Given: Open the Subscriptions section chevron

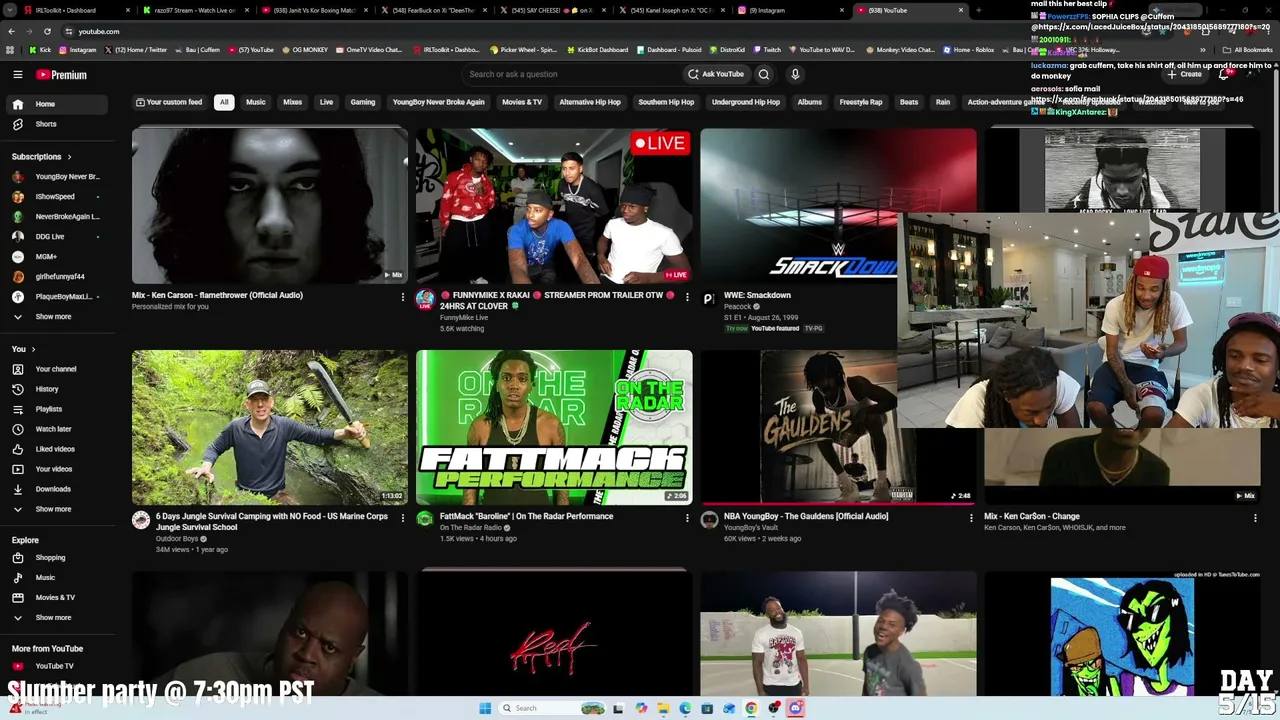Looking at the screenshot, I should click(x=70, y=157).
